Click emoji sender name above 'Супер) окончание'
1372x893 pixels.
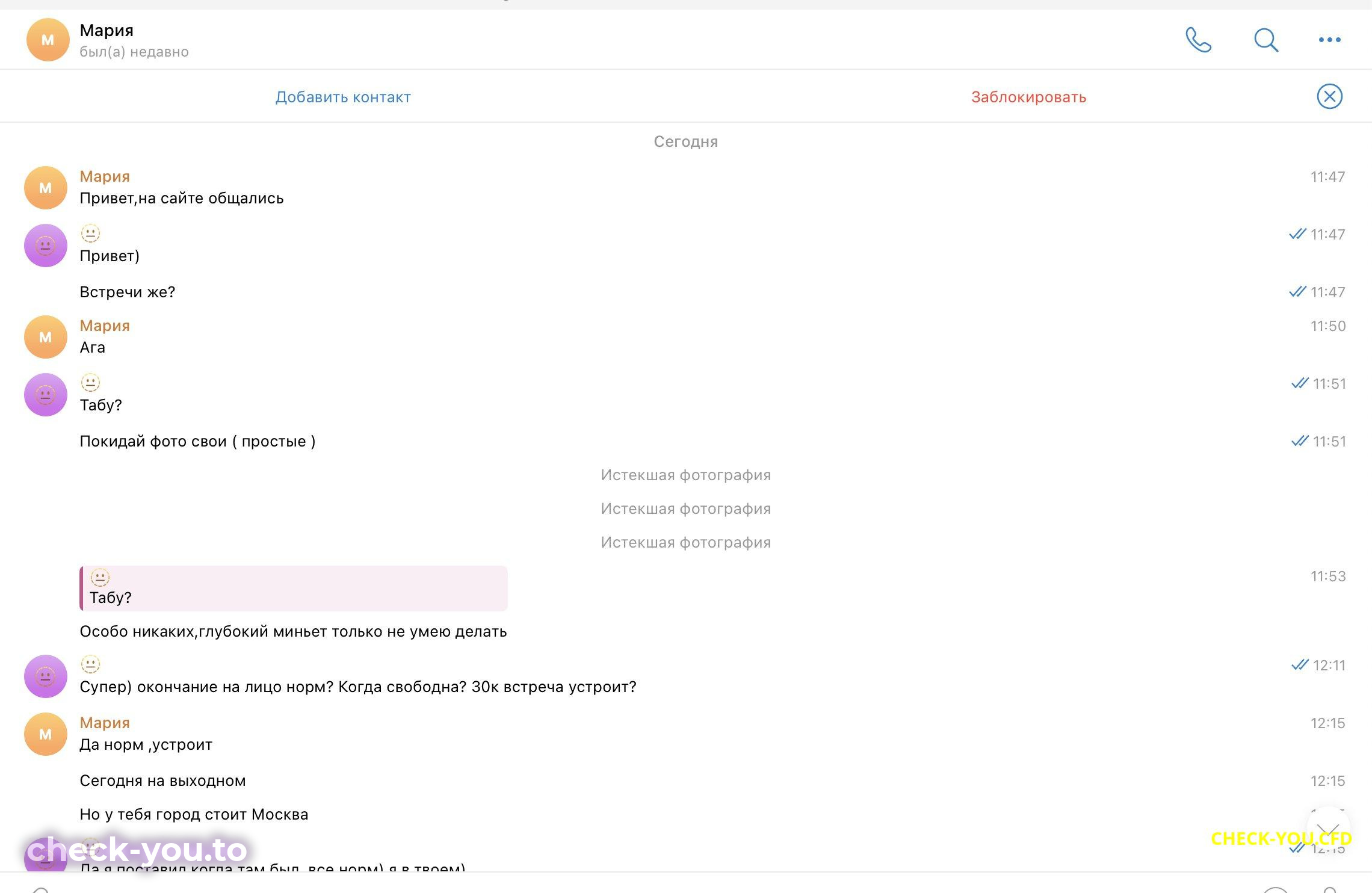[x=90, y=664]
